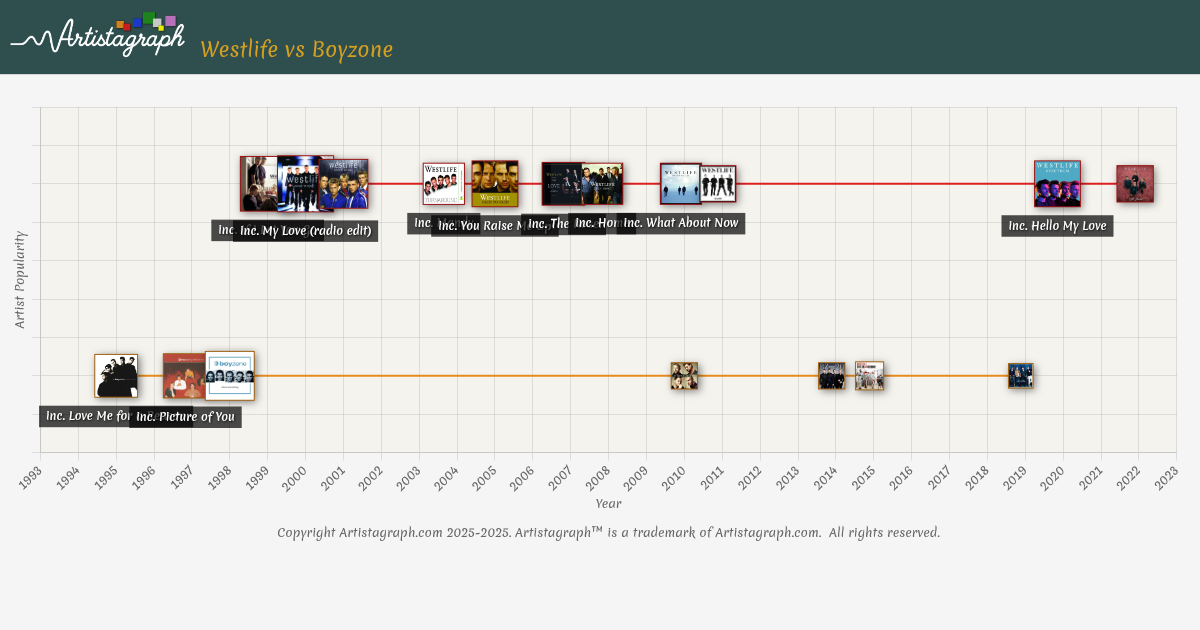The height and width of the screenshot is (630, 1200).
Task: Open the Boyzone album thumbnail near 2010
Action: [684, 376]
